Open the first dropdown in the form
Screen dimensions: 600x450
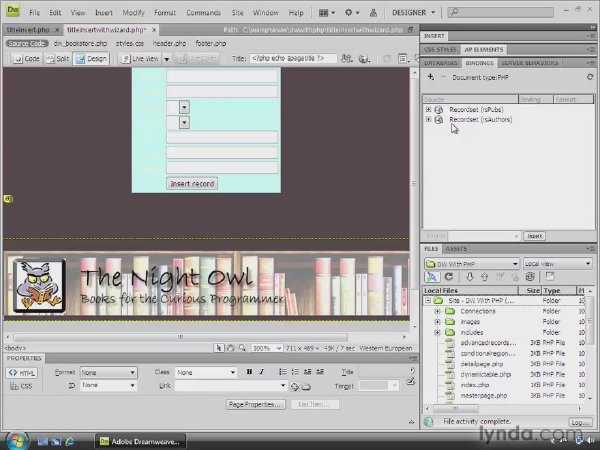pos(184,107)
